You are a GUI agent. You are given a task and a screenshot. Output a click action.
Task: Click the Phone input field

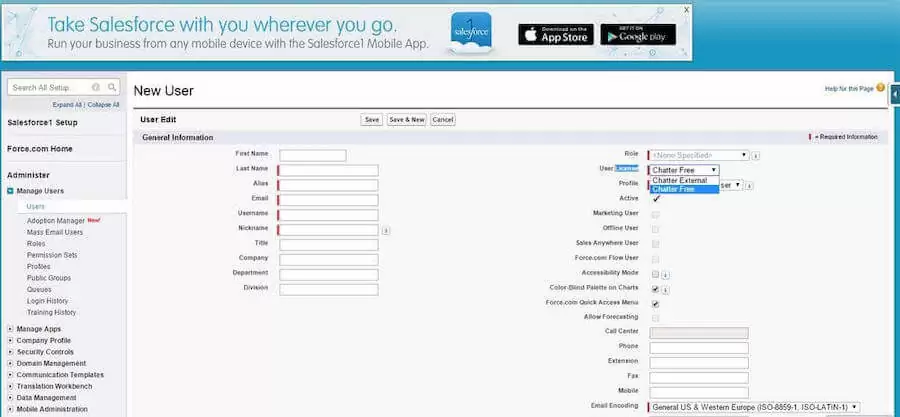pos(699,348)
